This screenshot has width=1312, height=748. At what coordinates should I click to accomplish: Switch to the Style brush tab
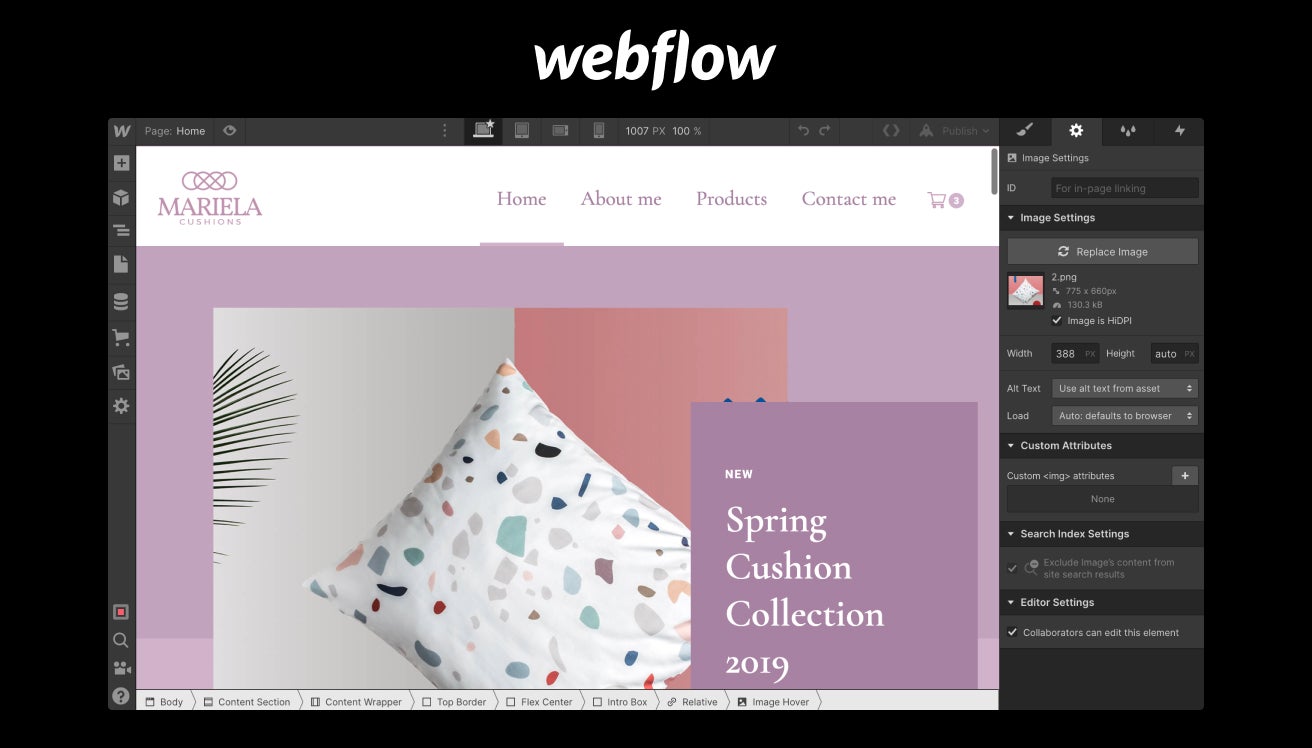1025,131
